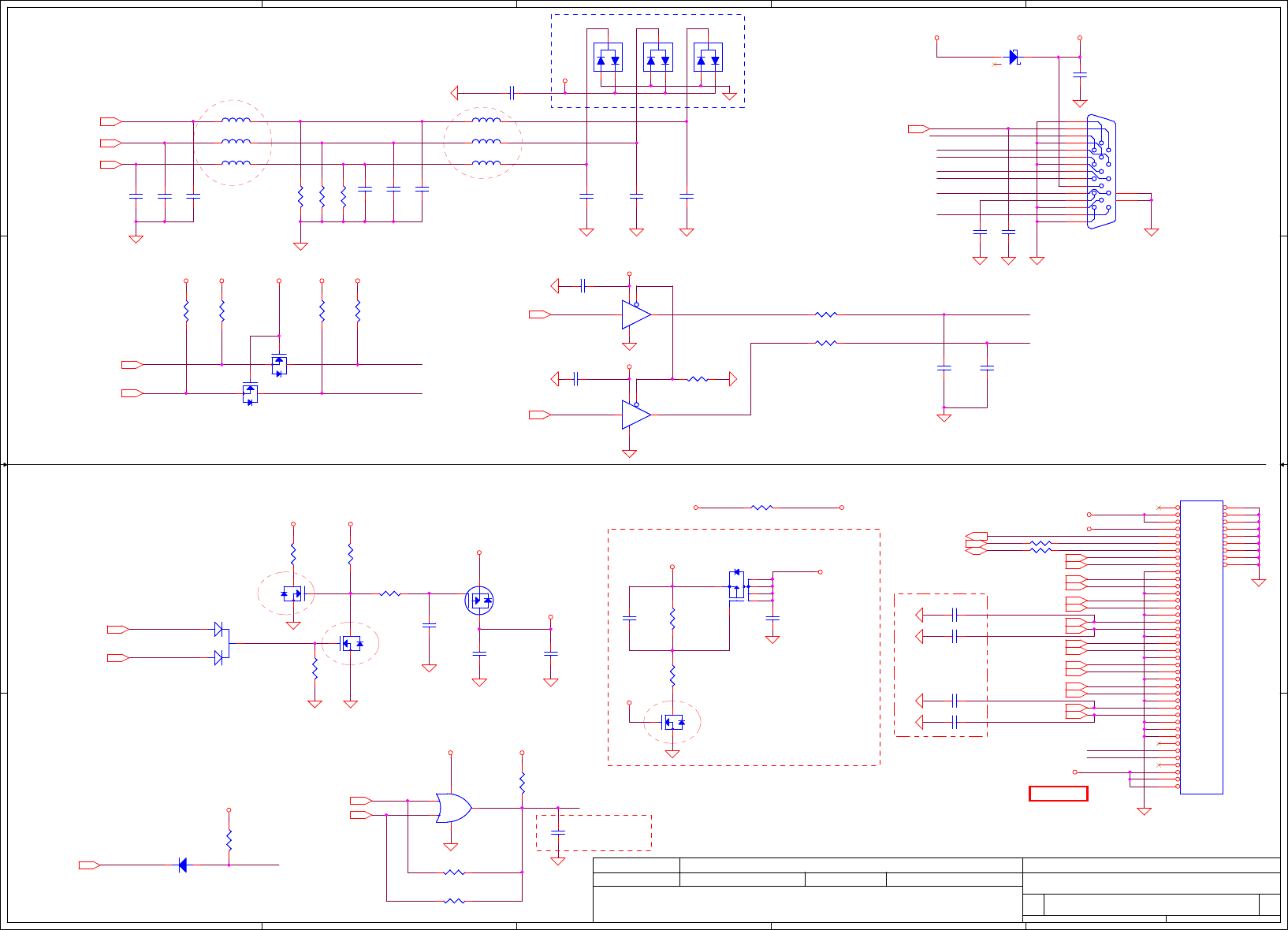Select the D-sub connector symbol
The width and height of the screenshot is (1288, 930).
coord(1101,172)
